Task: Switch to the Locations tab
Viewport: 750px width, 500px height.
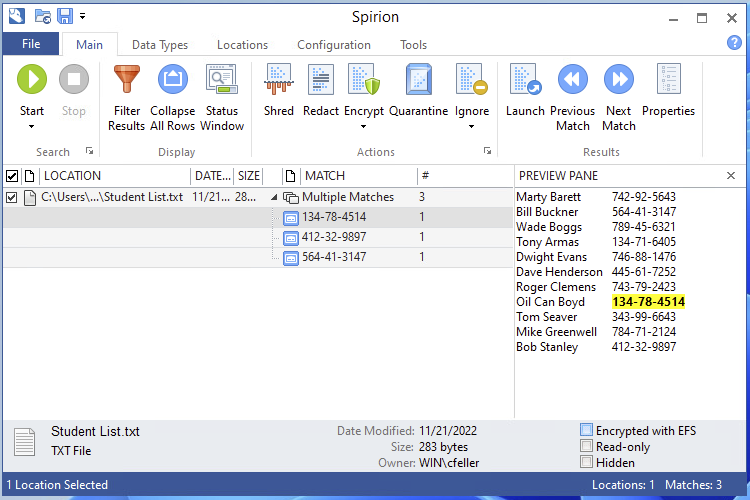Action: (243, 44)
